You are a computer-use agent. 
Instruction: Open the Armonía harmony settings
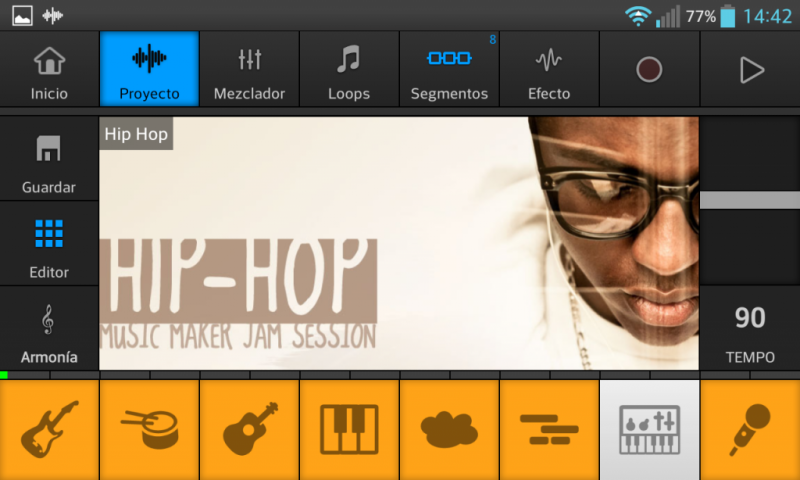click(x=49, y=330)
